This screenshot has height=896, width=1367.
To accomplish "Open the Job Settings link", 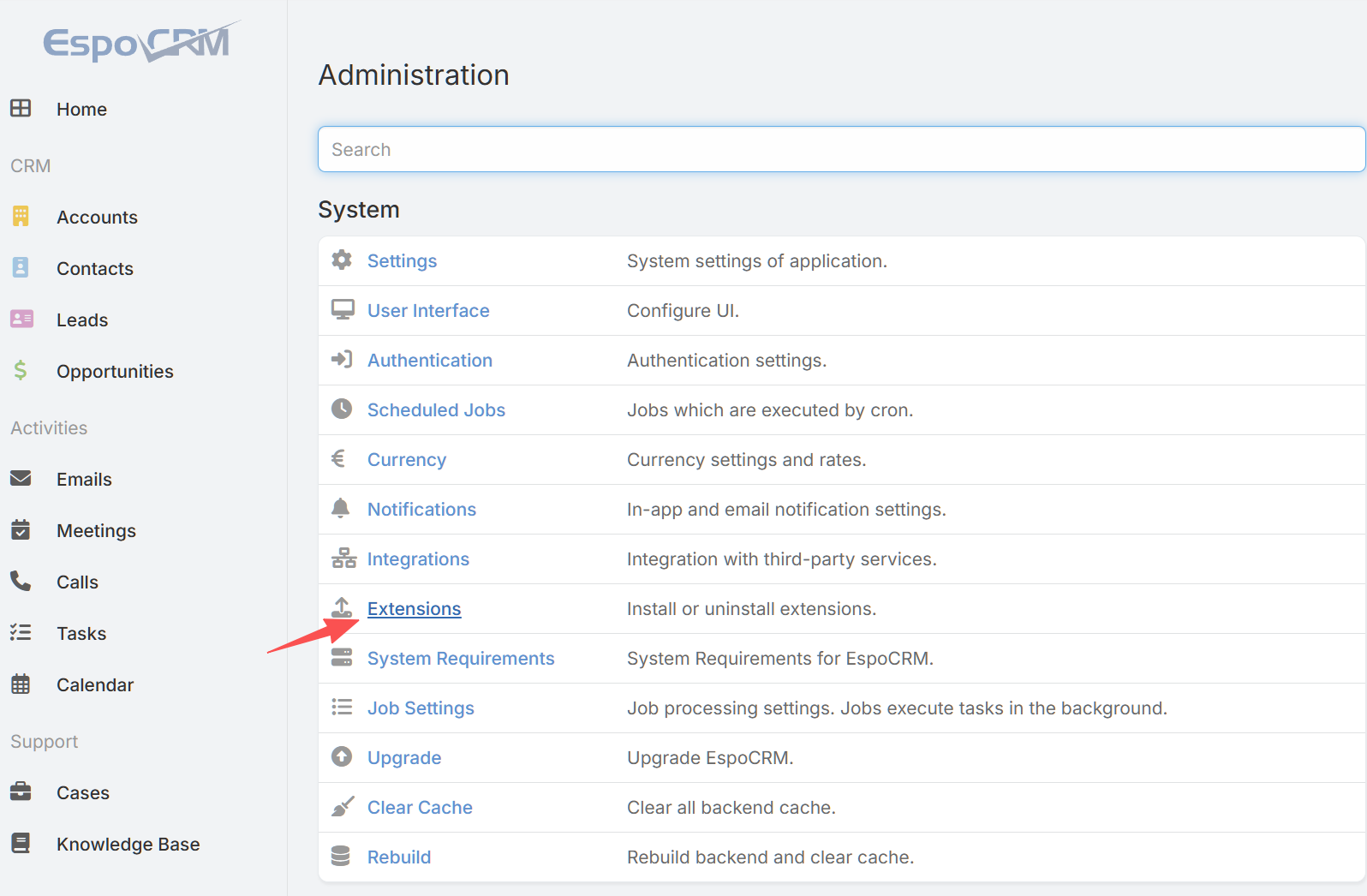I will (421, 708).
